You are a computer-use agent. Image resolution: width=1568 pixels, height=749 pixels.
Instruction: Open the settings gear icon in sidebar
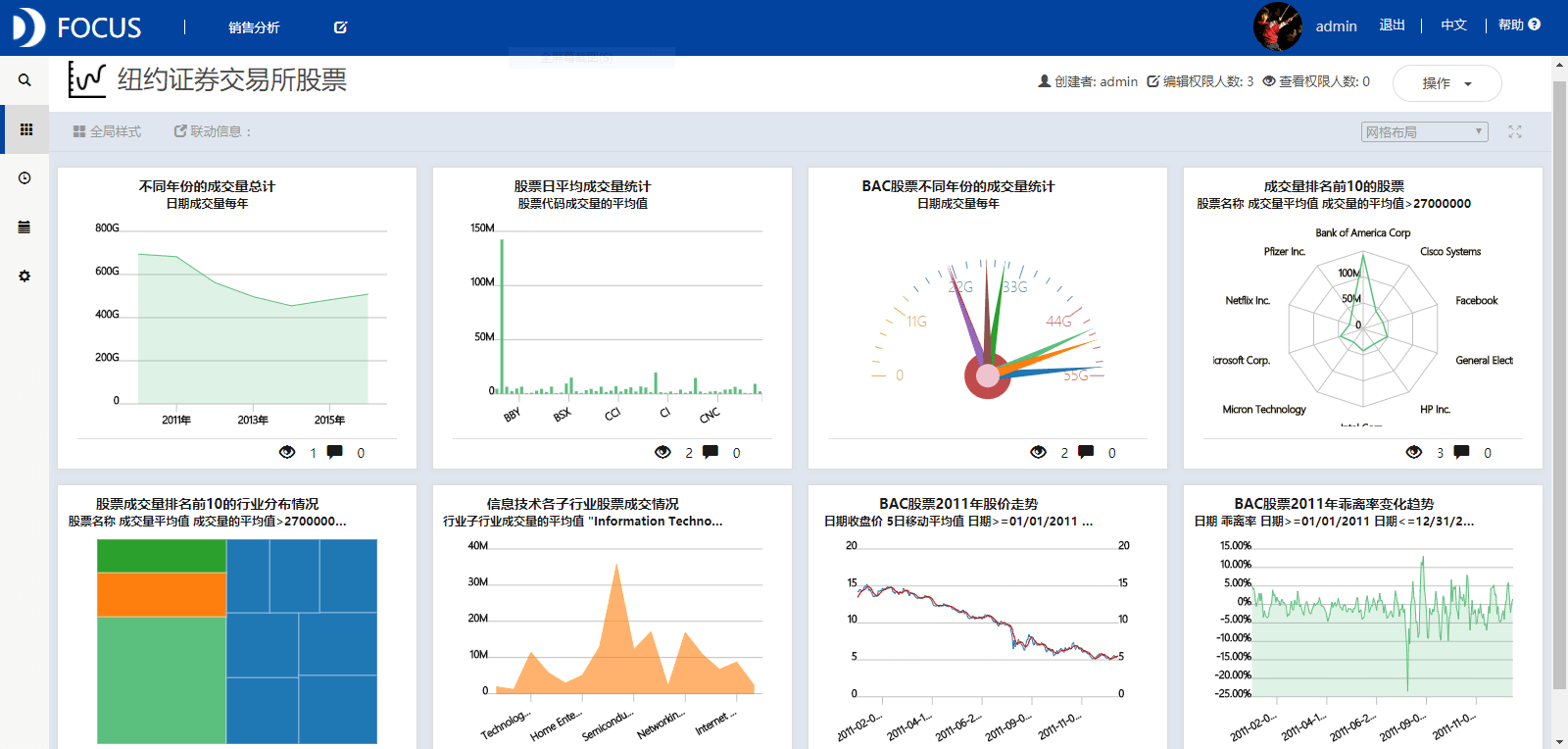[24, 276]
